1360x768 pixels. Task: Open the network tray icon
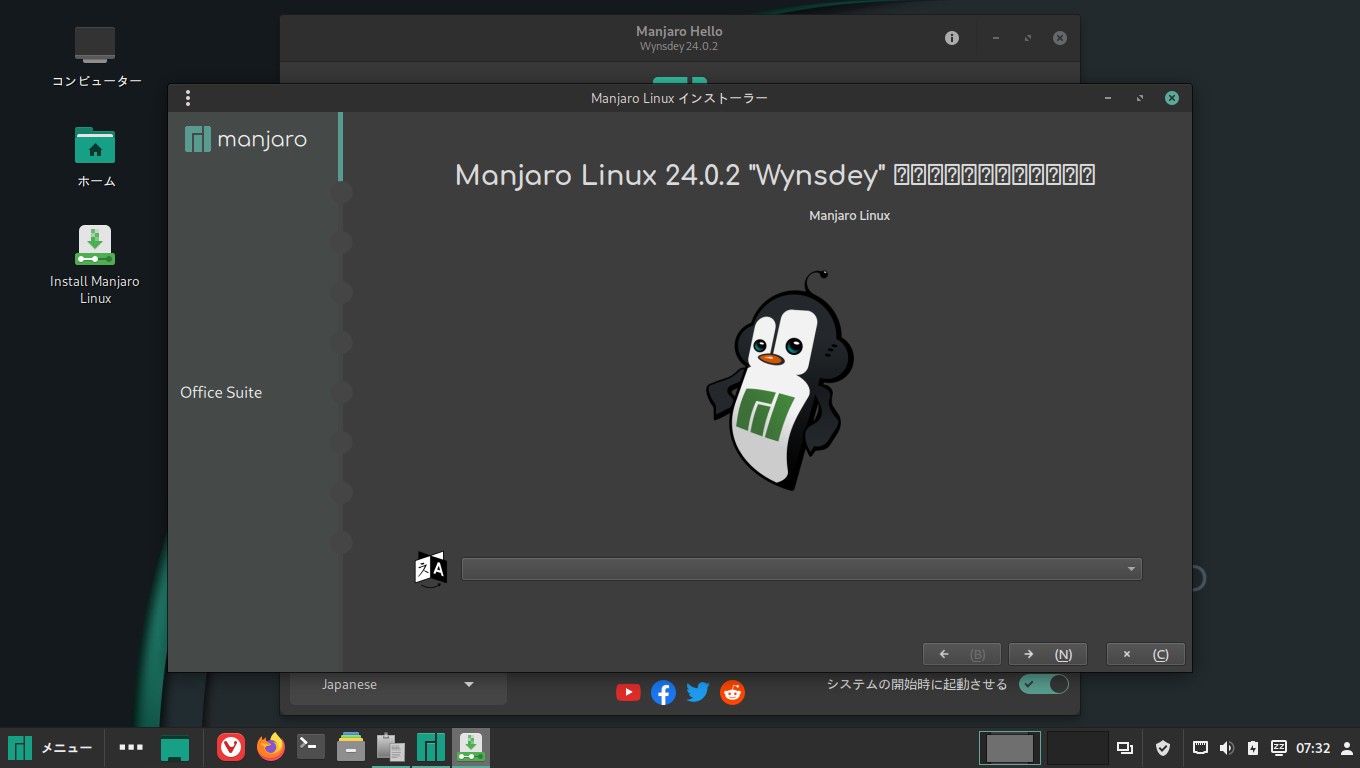tap(1201, 747)
